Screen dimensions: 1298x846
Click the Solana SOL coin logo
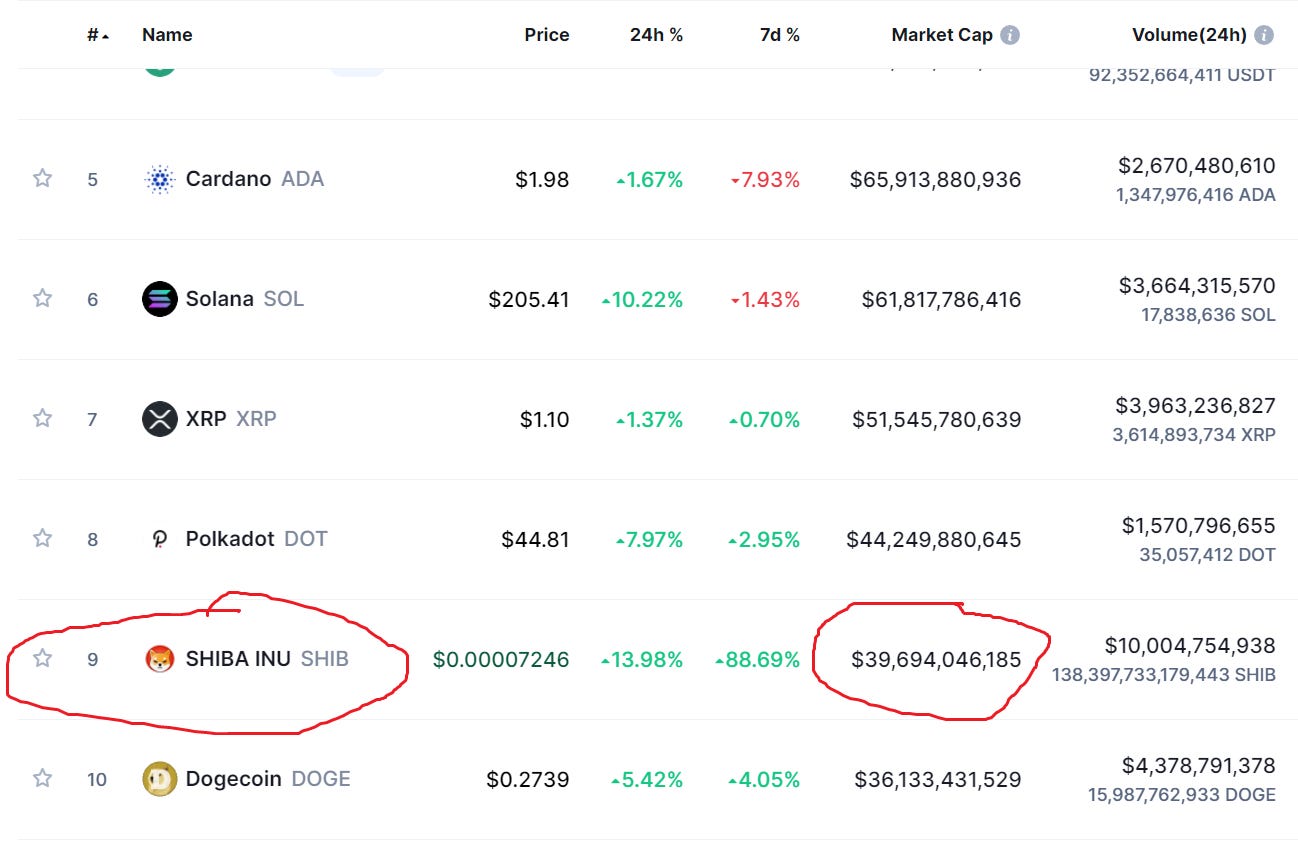(x=158, y=299)
